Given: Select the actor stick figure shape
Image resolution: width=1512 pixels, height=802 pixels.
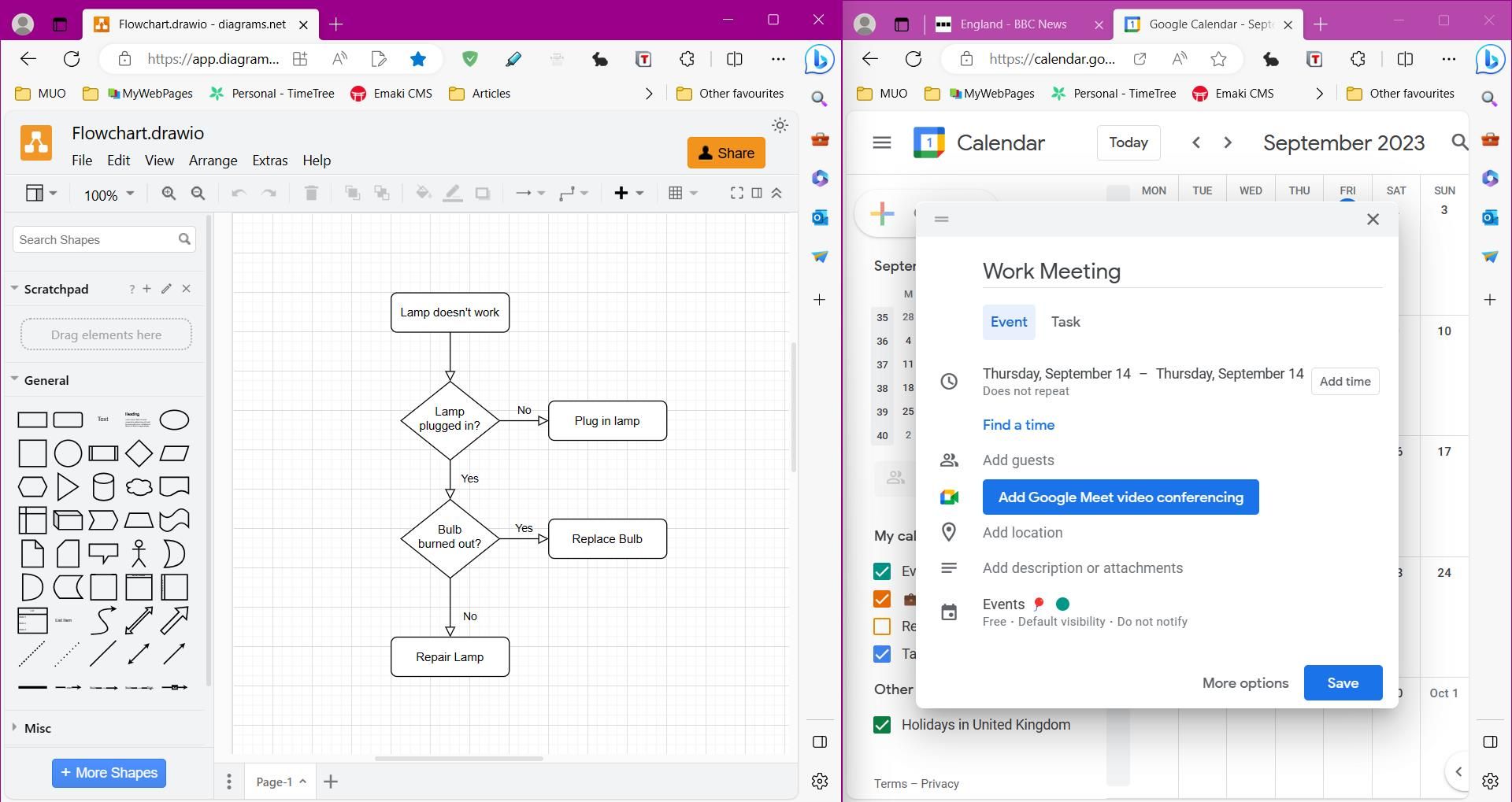Looking at the screenshot, I should point(139,554).
